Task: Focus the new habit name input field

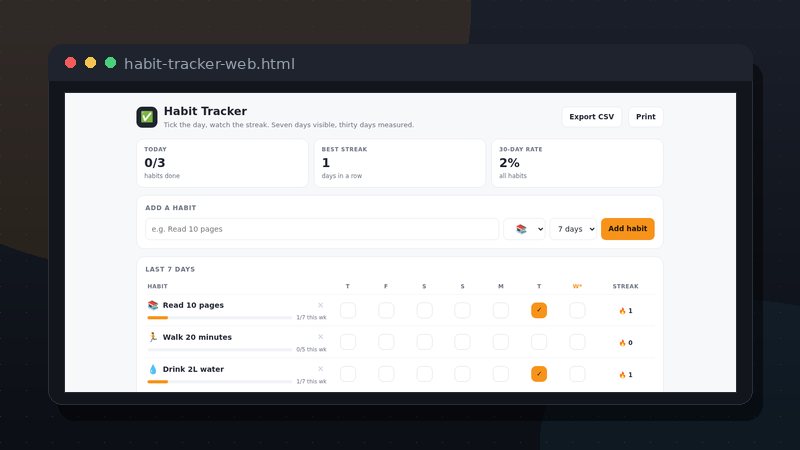Action: [322, 229]
